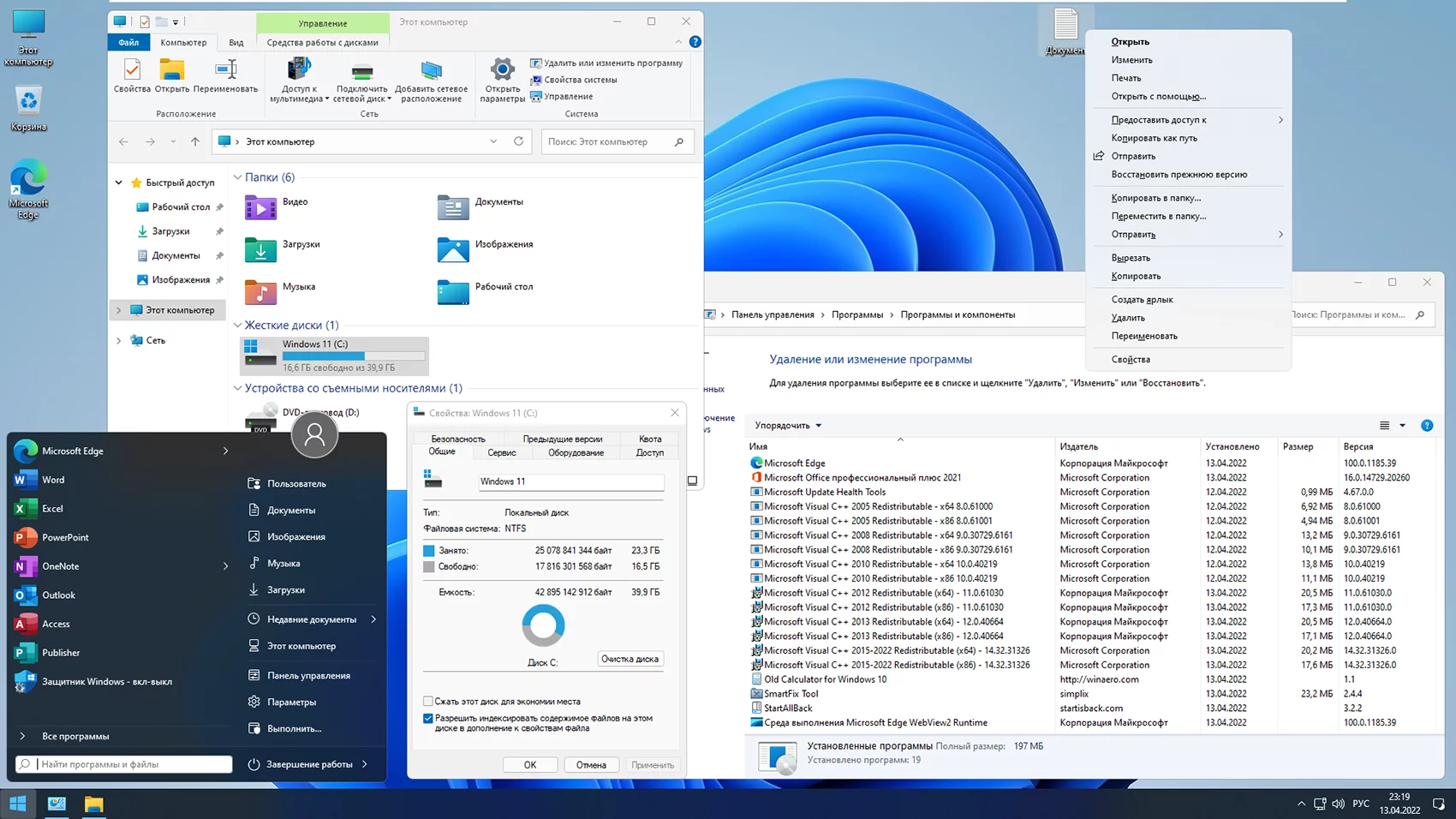The image size is (1456, 819).
Task: Open the Упорядочить dropdown
Action: click(788, 425)
